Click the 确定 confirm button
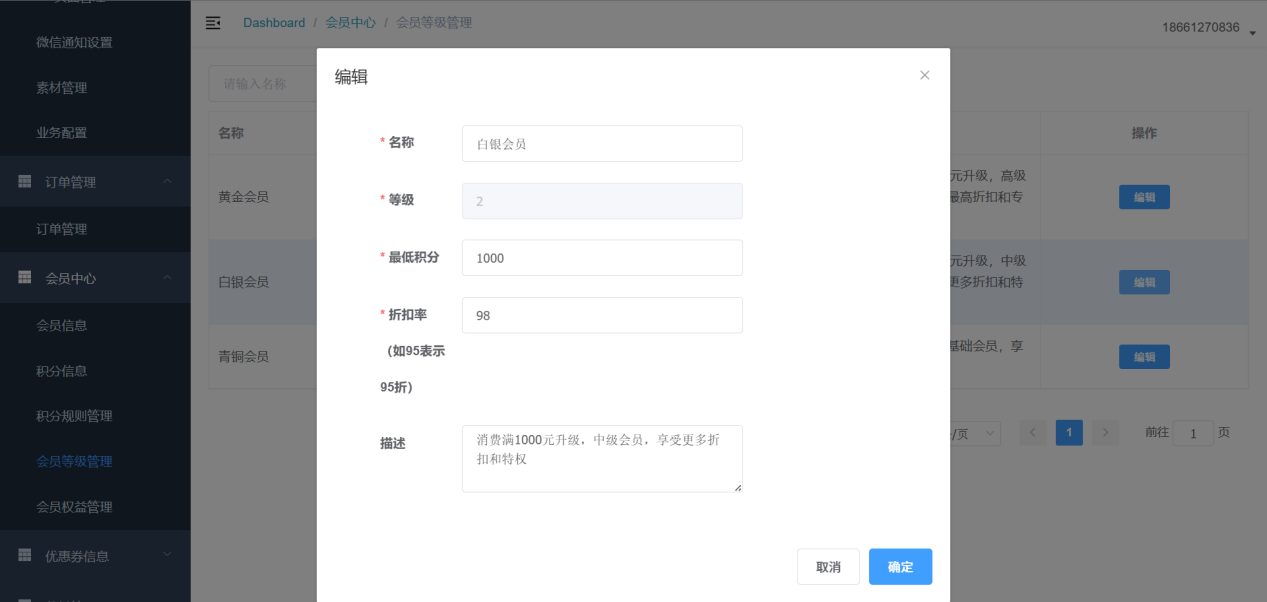The image size is (1267, 602). click(900, 567)
